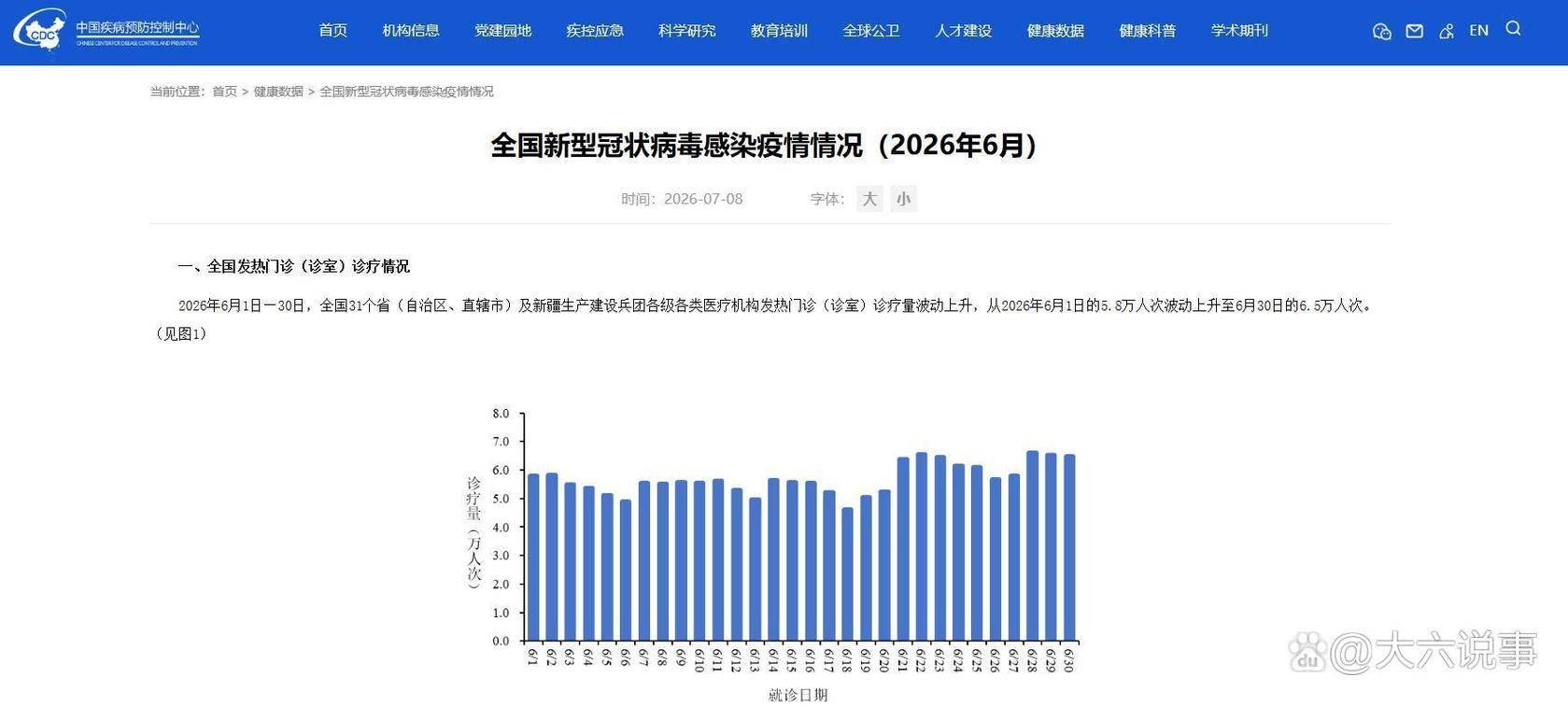Viewport: 1568px width, 706px height.
Task: Go to 首页 in breadcrumb
Action: click(224, 92)
